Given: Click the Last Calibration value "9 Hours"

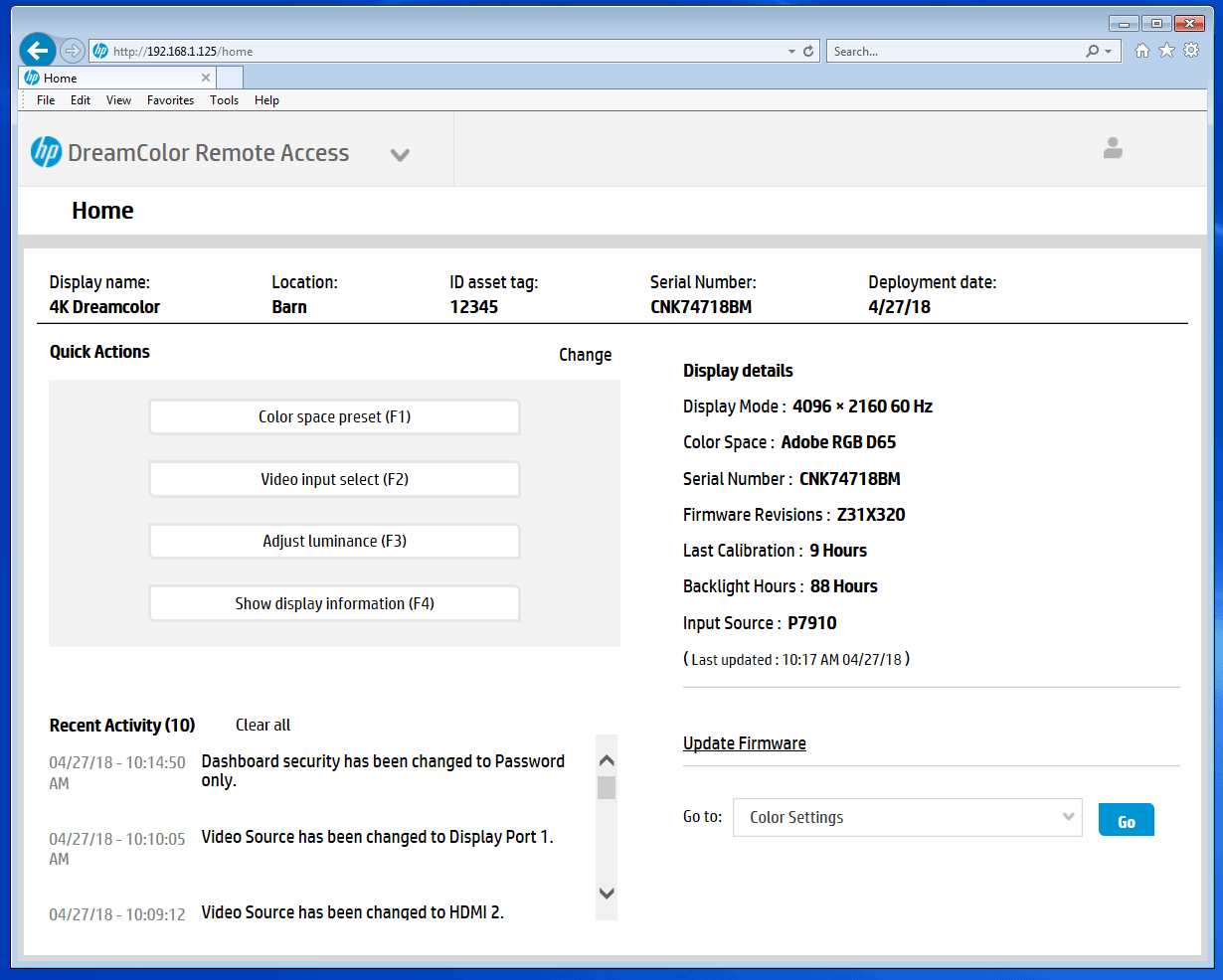Looking at the screenshot, I should (x=838, y=551).
